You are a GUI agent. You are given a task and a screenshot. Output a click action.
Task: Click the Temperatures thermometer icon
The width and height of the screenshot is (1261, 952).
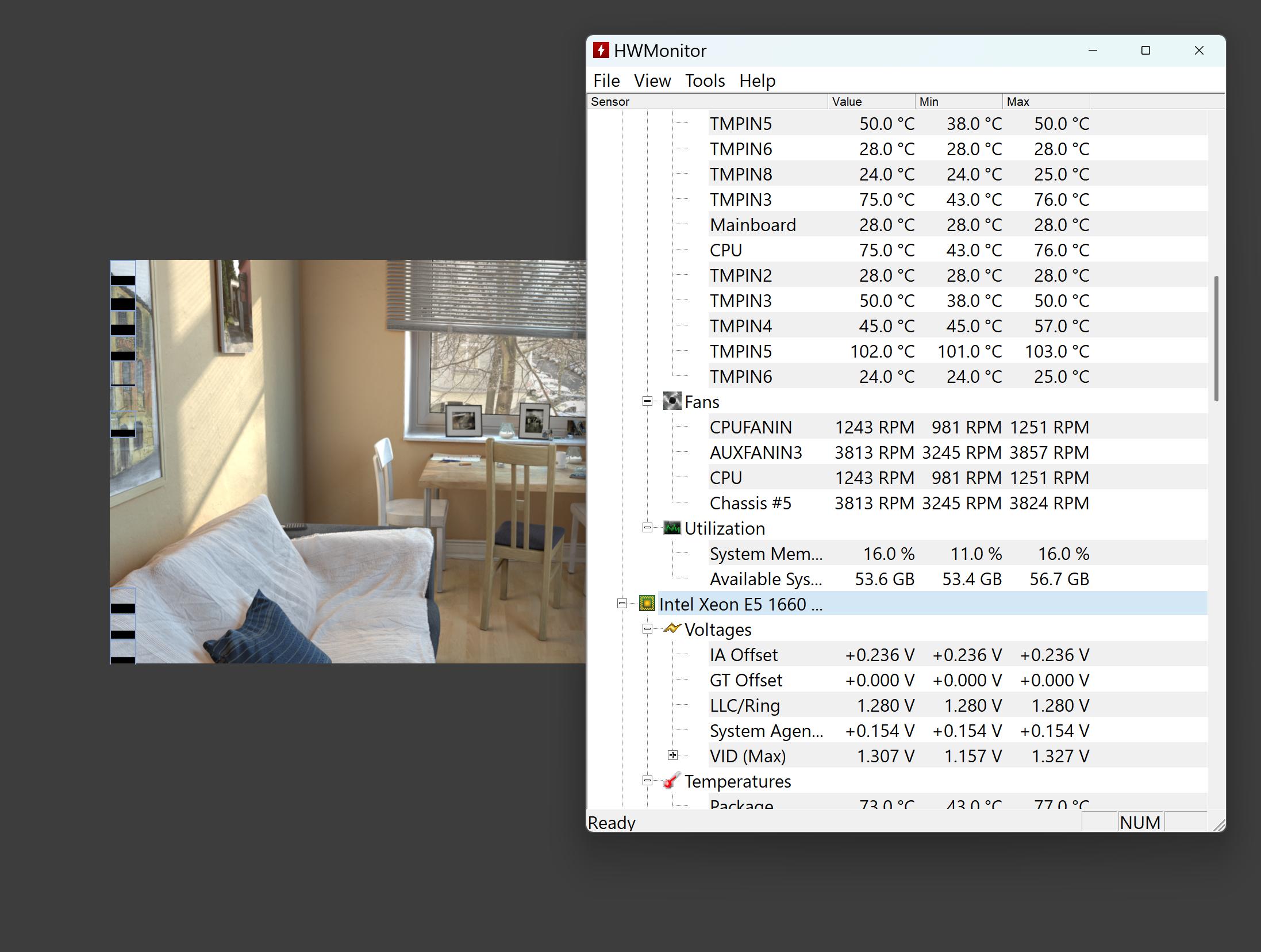671,781
